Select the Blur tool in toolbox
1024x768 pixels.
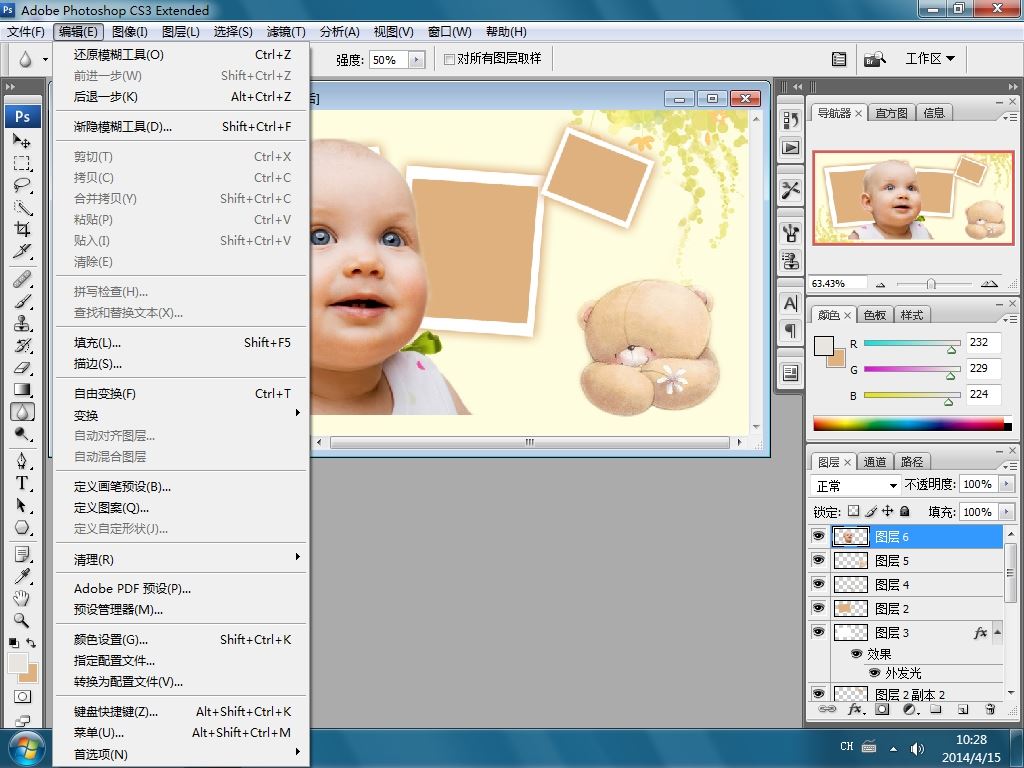[x=22, y=412]
